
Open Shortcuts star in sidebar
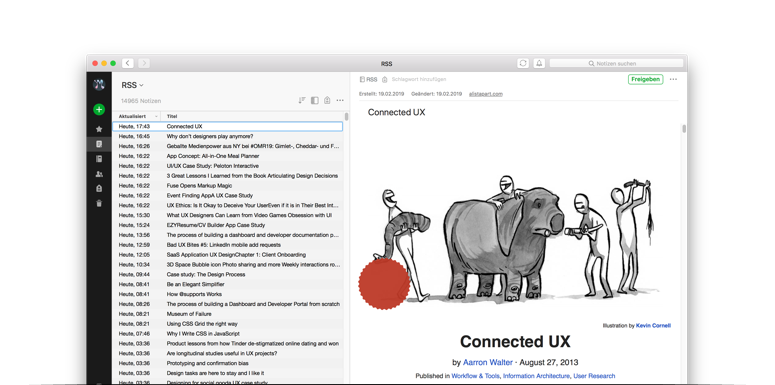tap(99, 129)
